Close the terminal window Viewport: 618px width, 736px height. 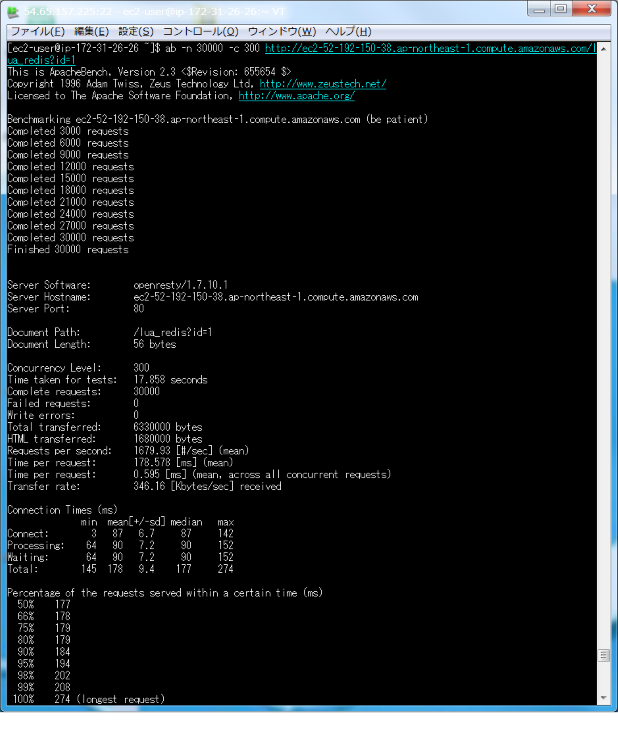(x=591, y=9)
